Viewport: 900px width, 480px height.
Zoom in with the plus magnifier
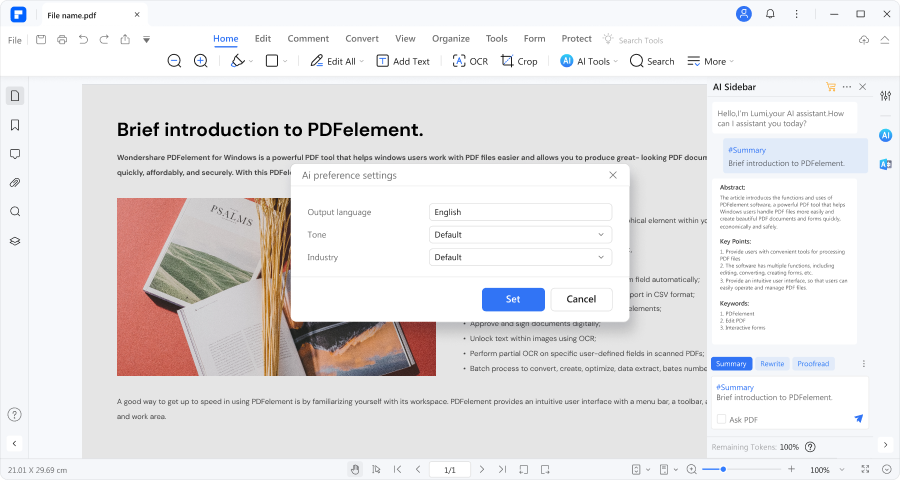(x=200, y=61)
